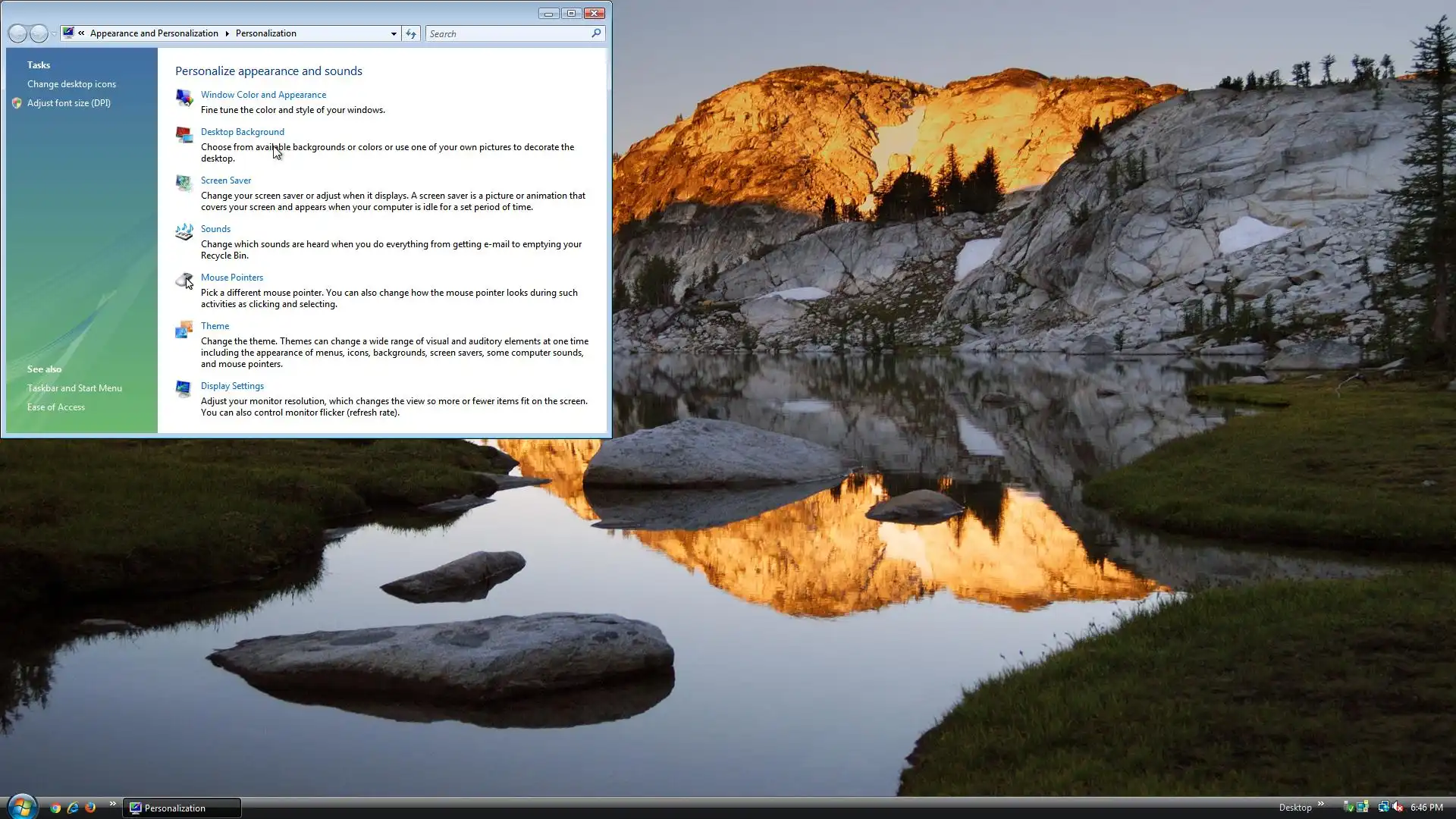Select the Personalization taskbar button
Viewport: 1456px width, 819px height.
182,808
